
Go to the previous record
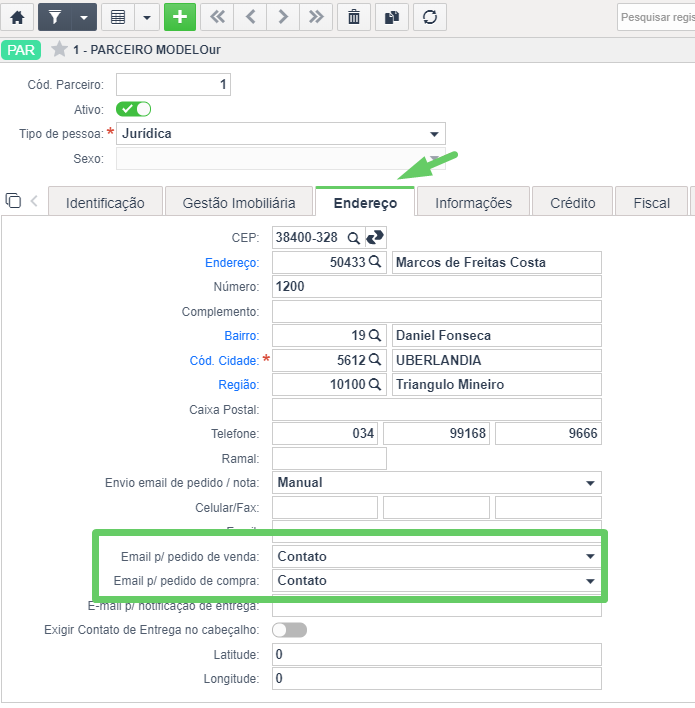[x=250, y=17]
